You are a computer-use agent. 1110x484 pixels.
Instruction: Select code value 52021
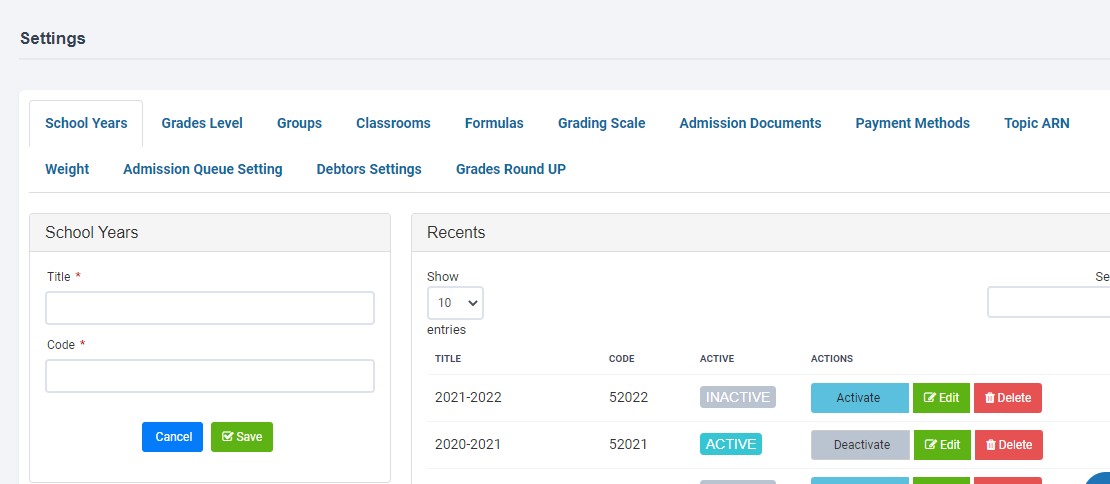(x=628, y=444)
